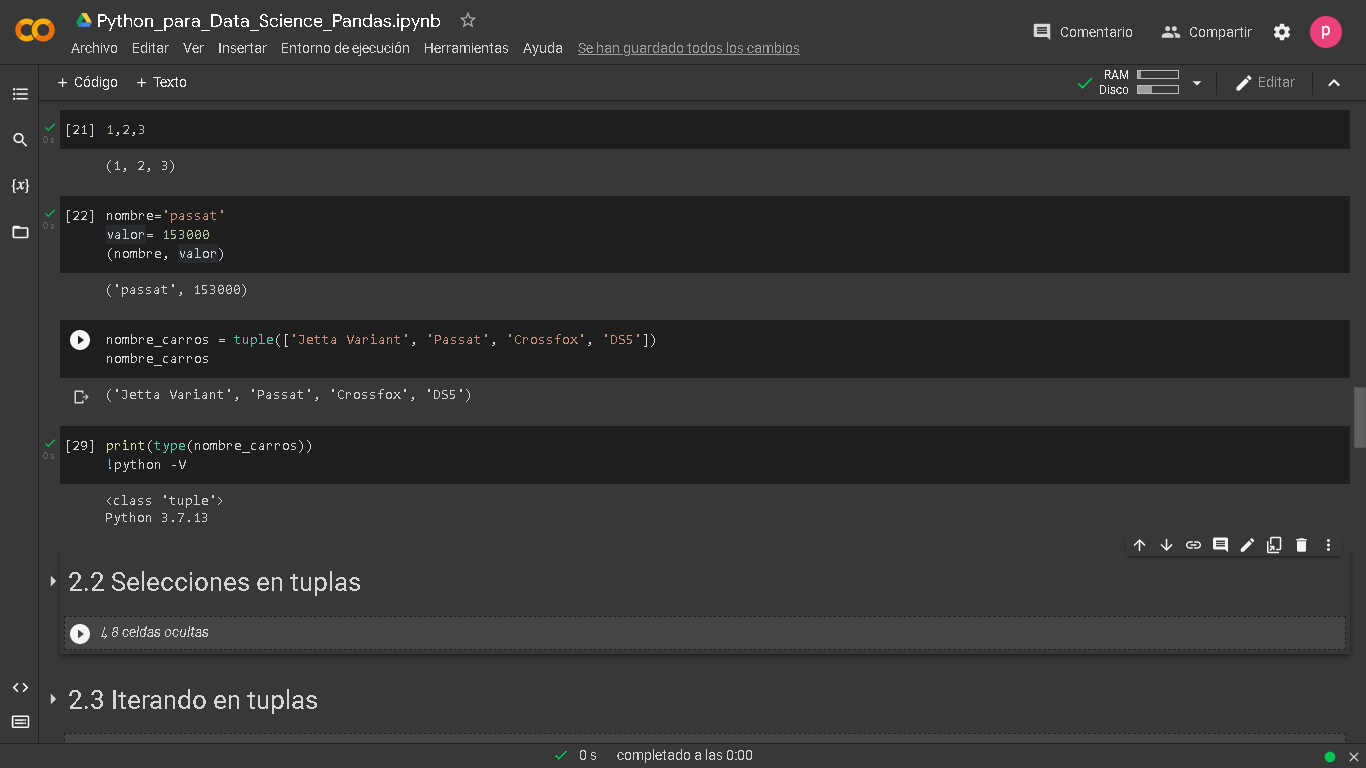Close the status bar with the X icon

point(1354,757)
